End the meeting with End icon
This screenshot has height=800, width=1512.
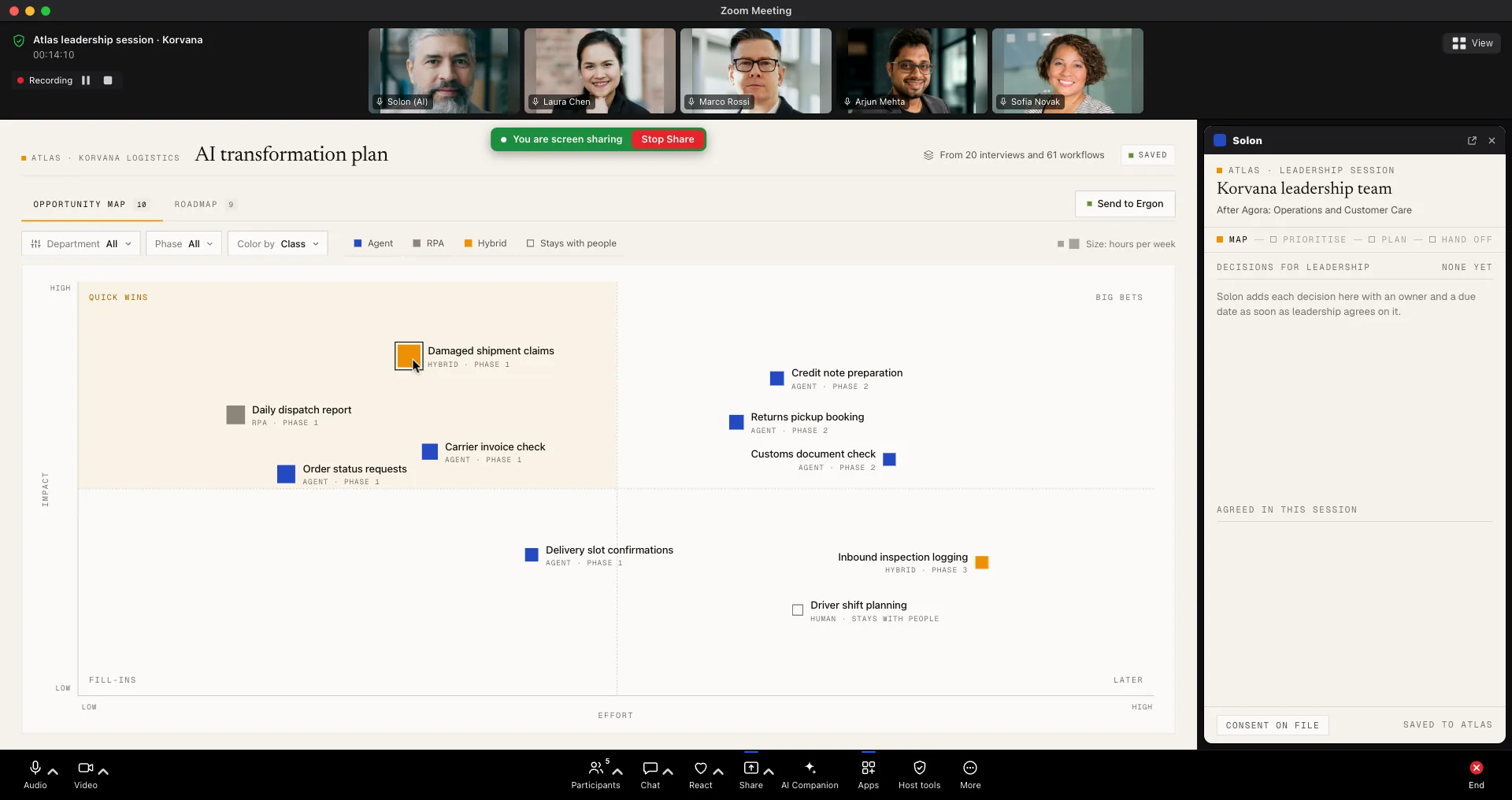tap(1477, 768)
